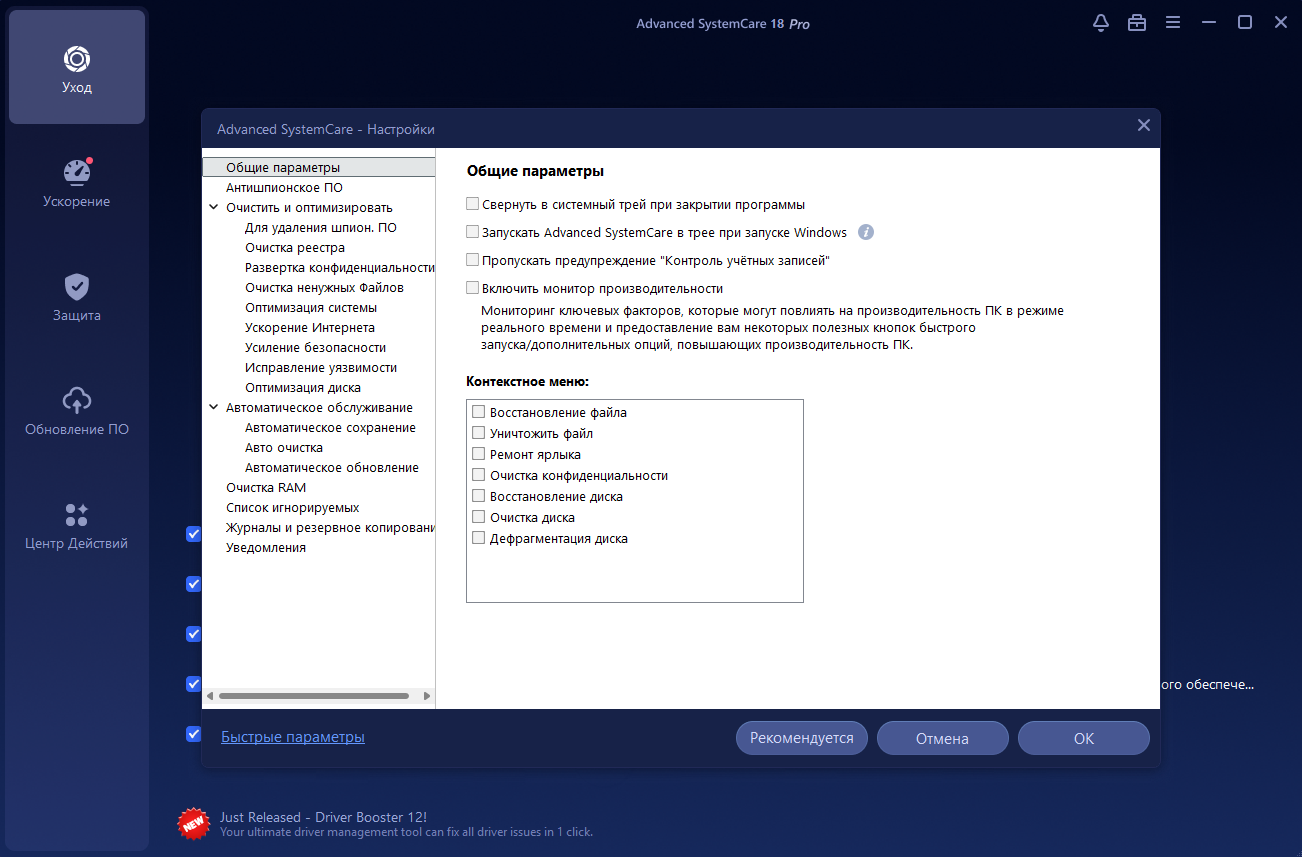
Task: Check Уничтожить файл context menu option
Action: pos(479,433)
